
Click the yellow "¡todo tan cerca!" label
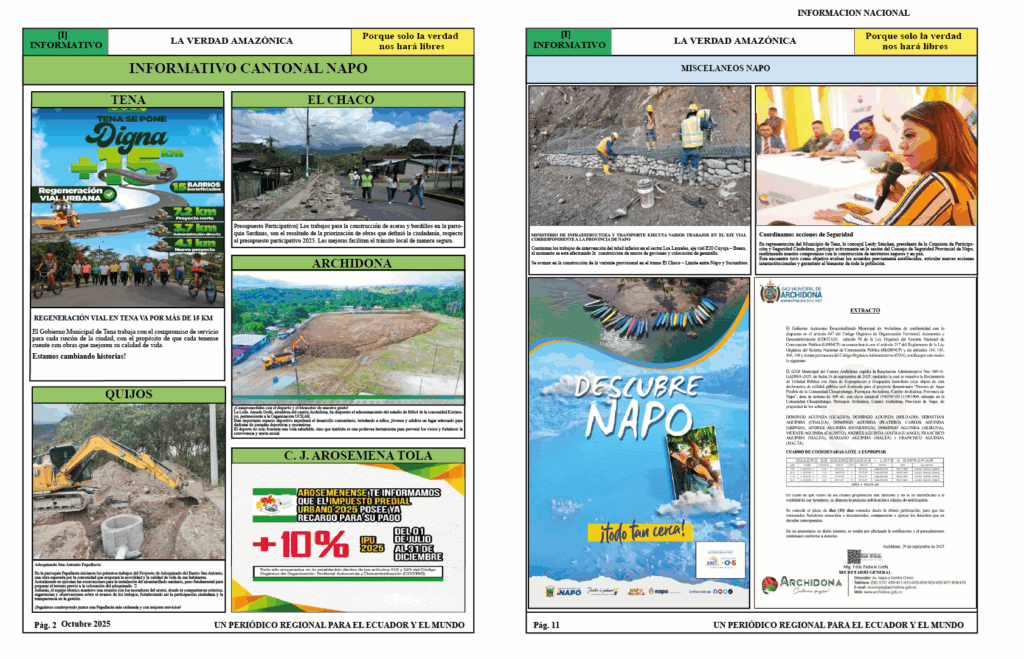[x=635, y=530]
